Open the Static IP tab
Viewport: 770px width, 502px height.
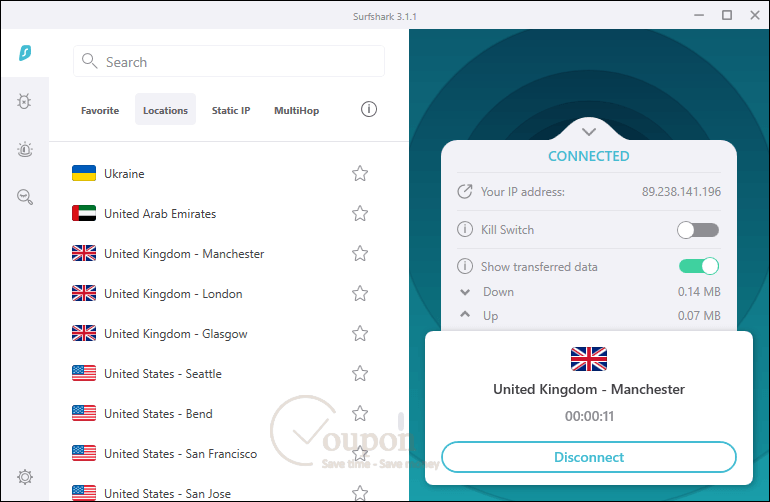(x=231, y=111)
